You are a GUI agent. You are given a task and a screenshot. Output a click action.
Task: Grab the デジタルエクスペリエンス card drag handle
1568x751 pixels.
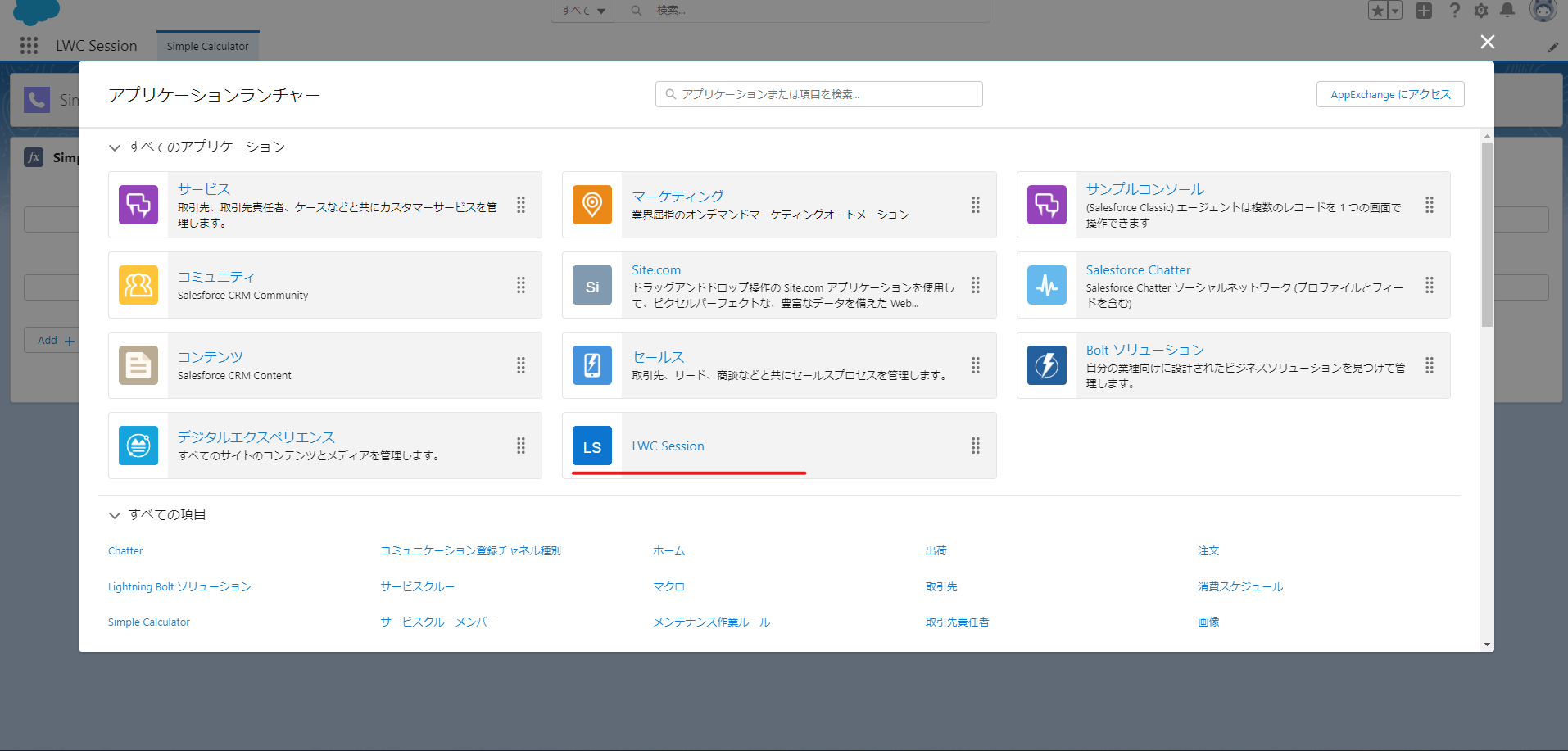[x=521, y=446]
